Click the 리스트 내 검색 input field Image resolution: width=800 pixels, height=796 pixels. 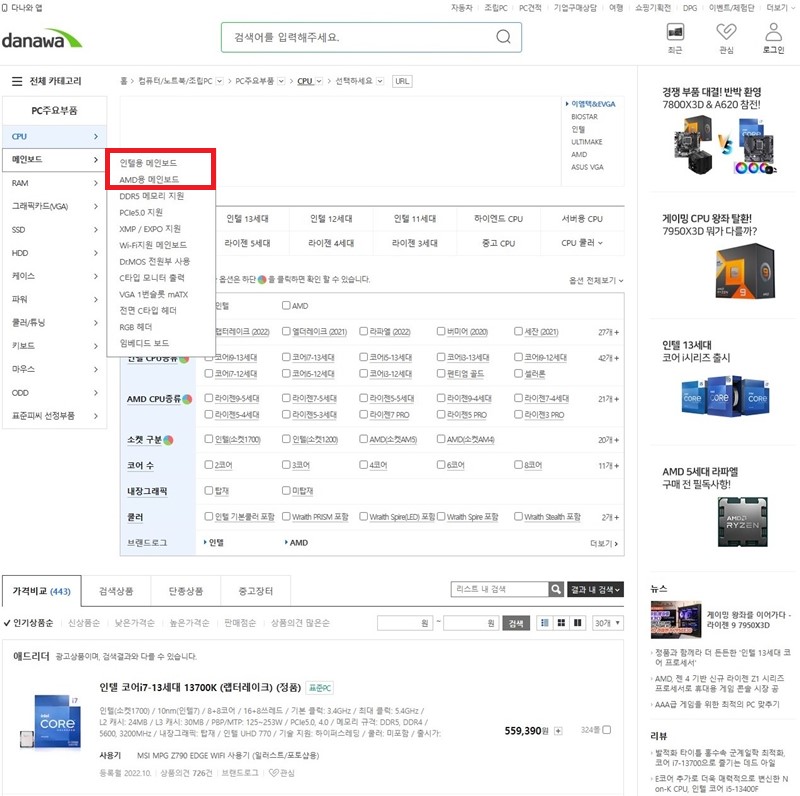(499, 589)
